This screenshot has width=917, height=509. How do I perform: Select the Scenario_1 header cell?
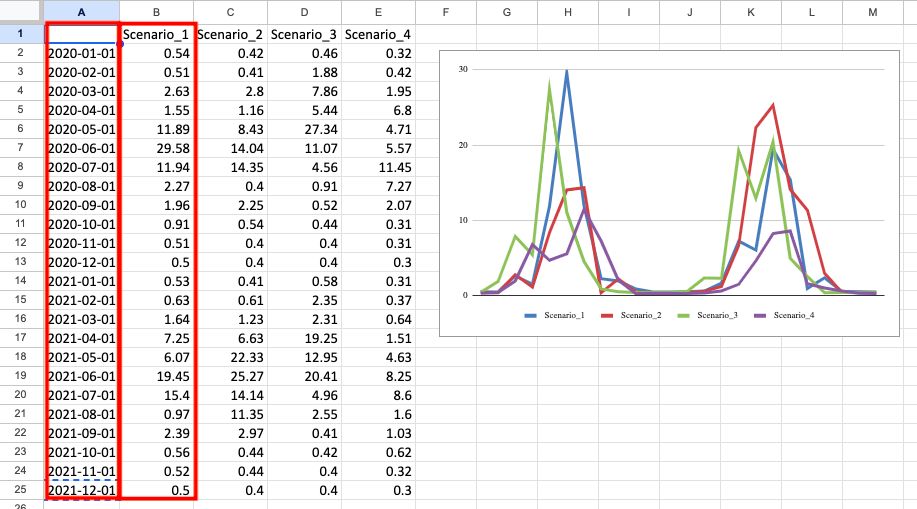pyautogui.click(x=157, y=34)
